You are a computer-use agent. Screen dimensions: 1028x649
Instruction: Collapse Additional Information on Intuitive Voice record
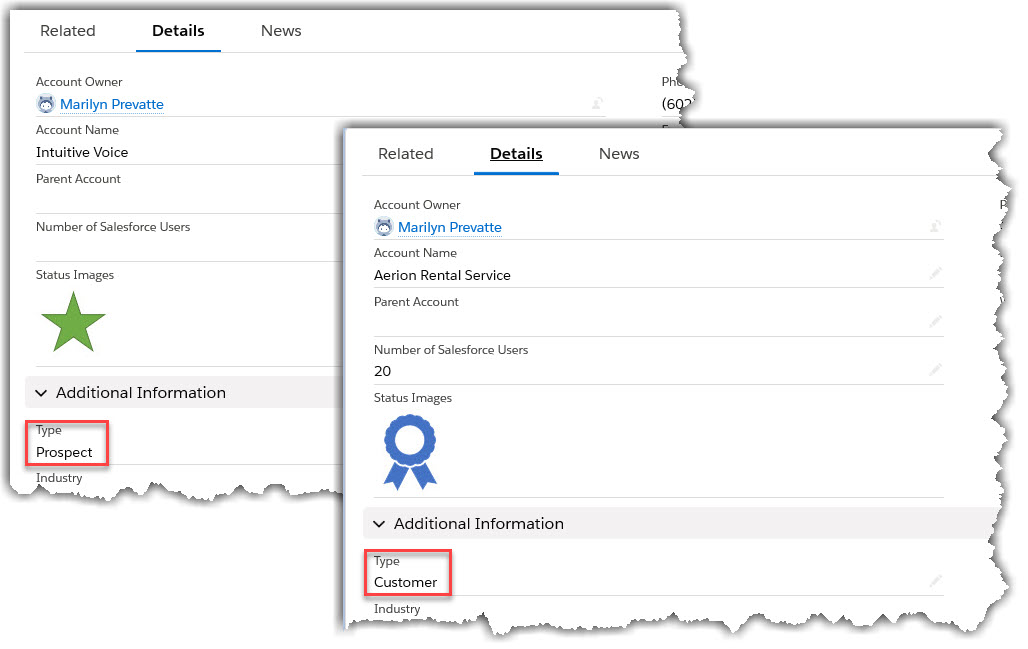pyautogui.click(x=42, y=393)
